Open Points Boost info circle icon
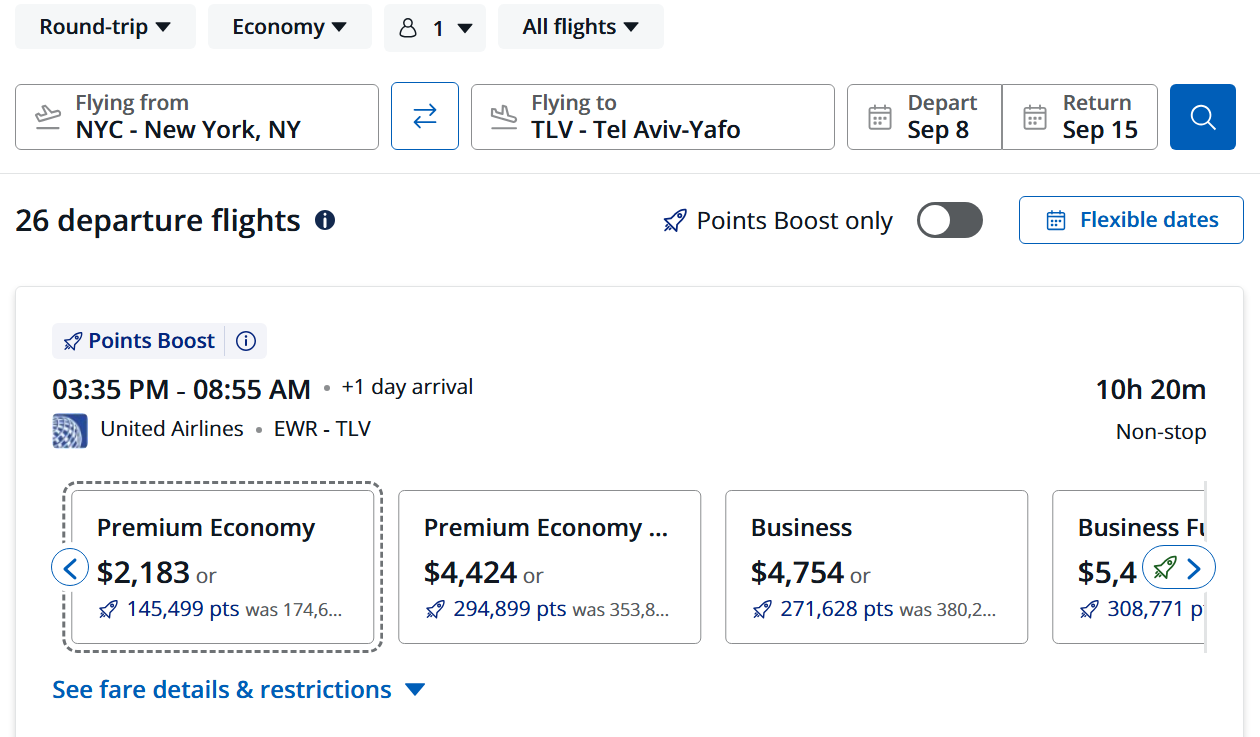The image size is (1260, 737). point(246,341)
